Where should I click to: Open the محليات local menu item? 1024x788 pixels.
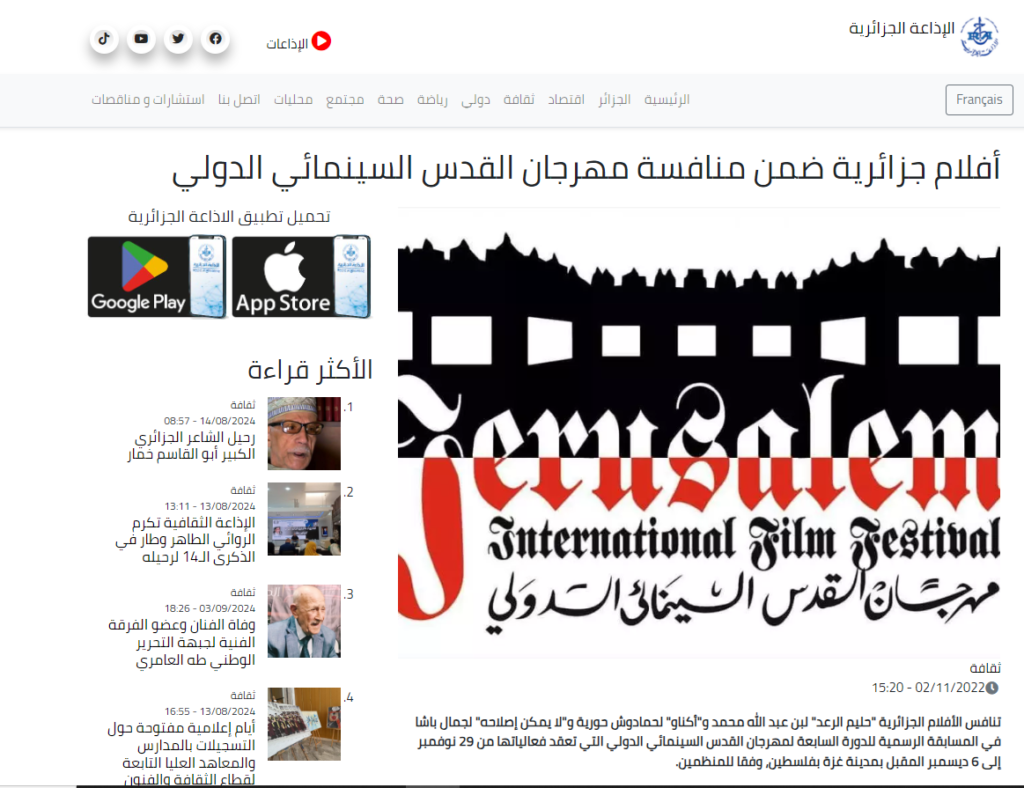click(x=293, y=99)
